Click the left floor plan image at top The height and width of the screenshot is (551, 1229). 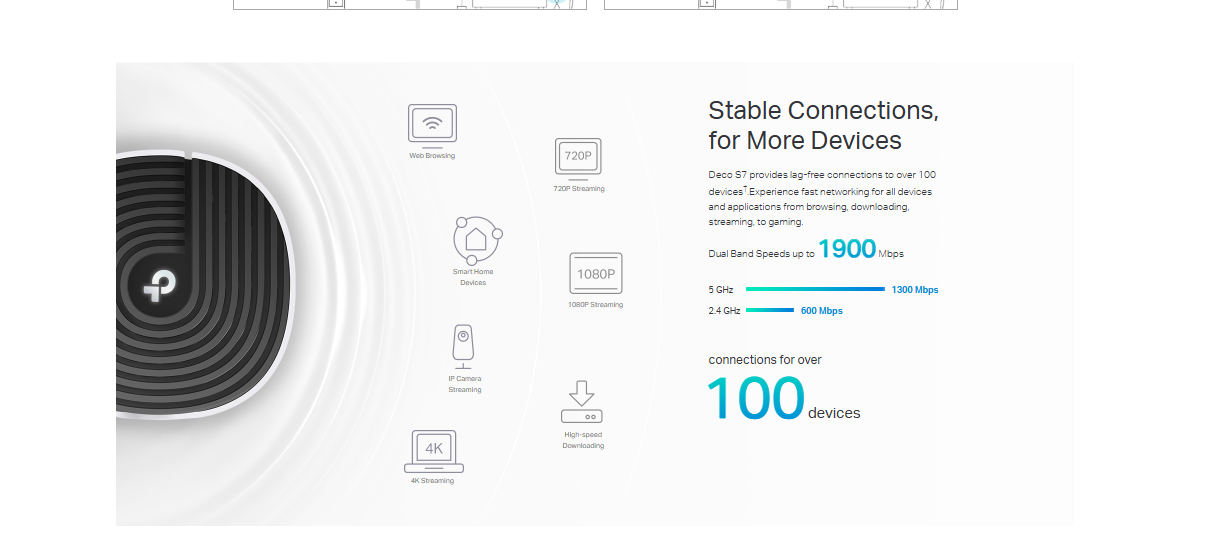[x=410, y=5]
